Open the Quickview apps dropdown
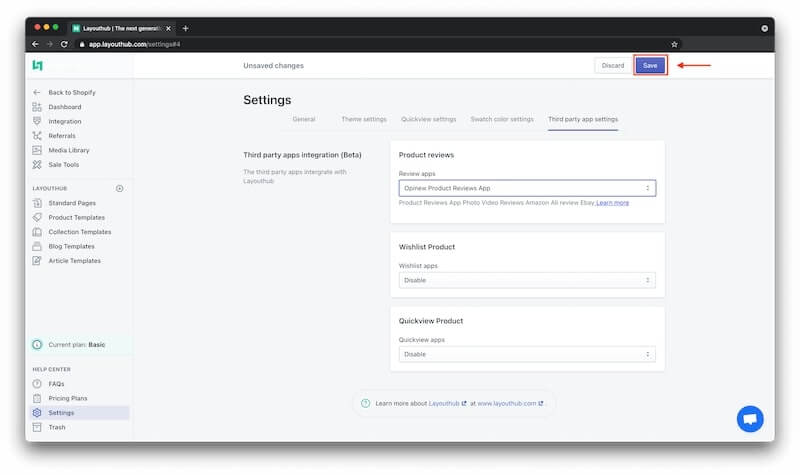 pyautogui.click(x=527, y=354)
